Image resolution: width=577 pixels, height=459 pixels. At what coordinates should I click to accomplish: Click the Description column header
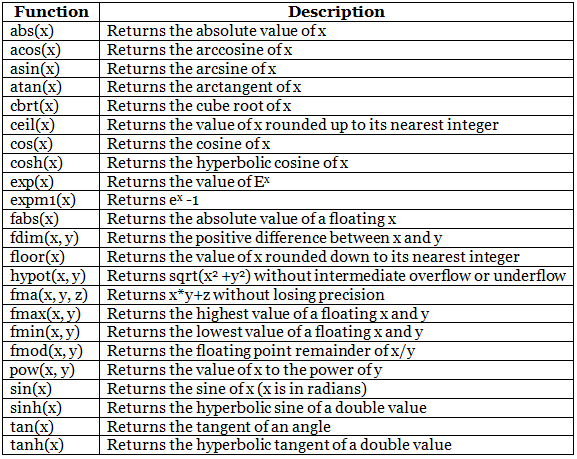tap(336, 12)
